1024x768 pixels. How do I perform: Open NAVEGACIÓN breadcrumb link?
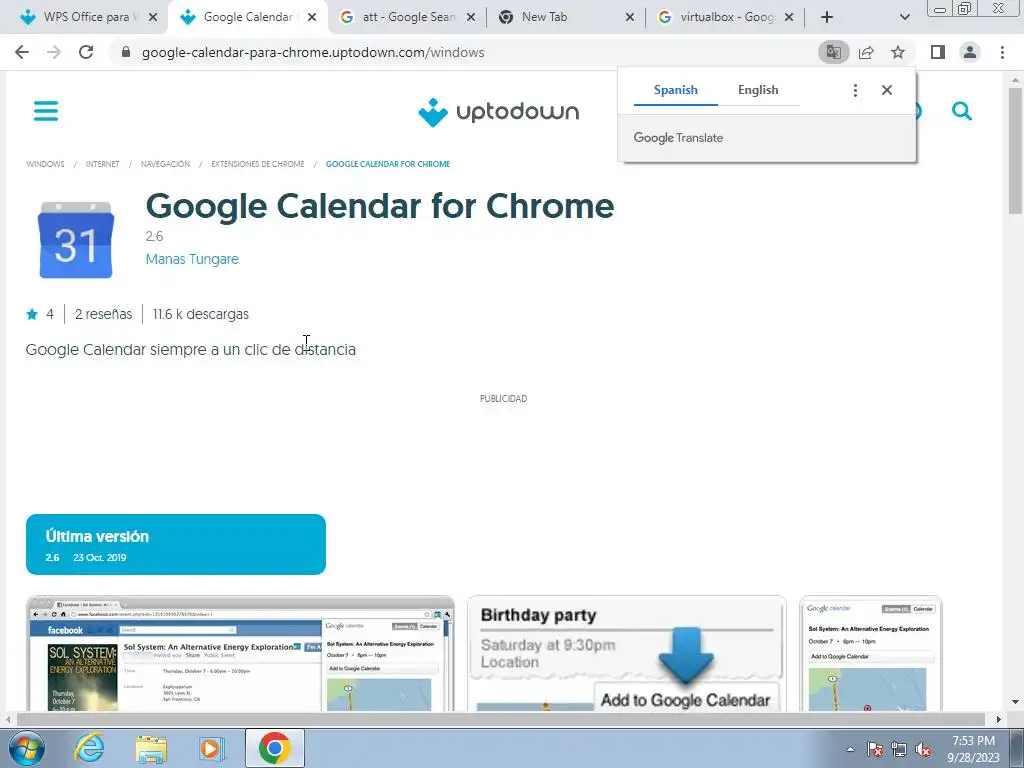click(x=165, y=164)
